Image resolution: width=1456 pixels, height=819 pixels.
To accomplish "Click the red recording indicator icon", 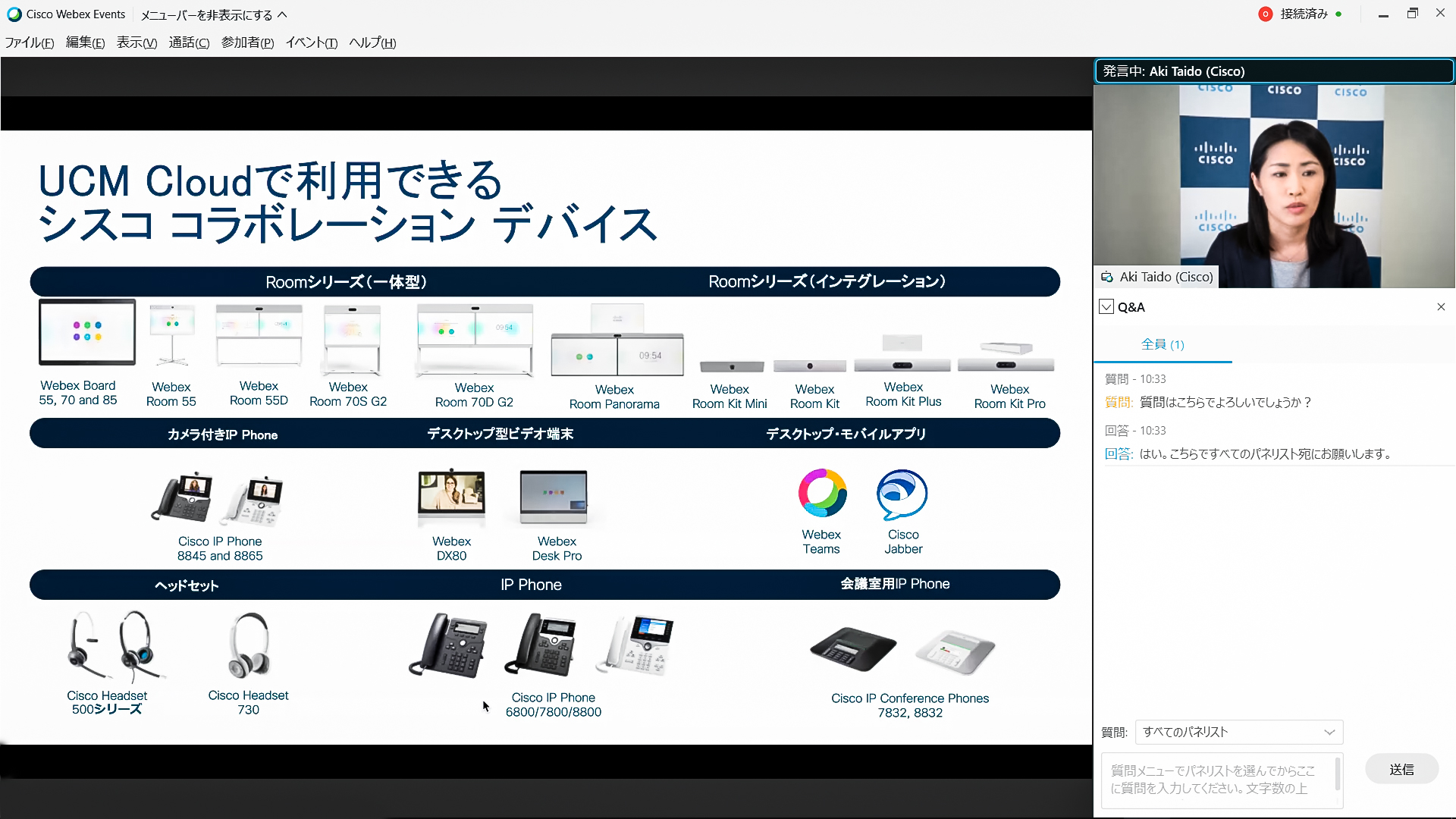I will (x=1265, y=14).
